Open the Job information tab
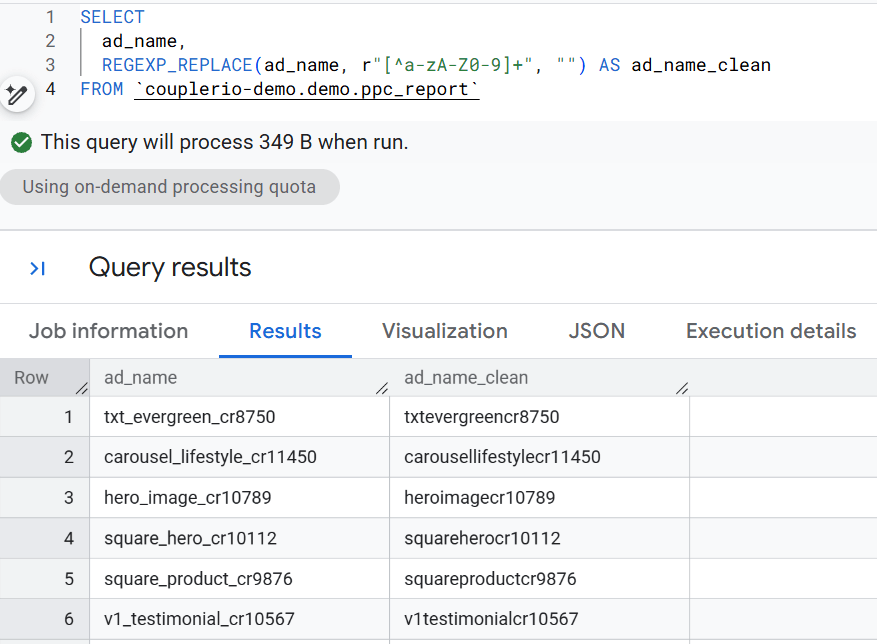Viewport: 877px width, 644px height. coord(109,331)
